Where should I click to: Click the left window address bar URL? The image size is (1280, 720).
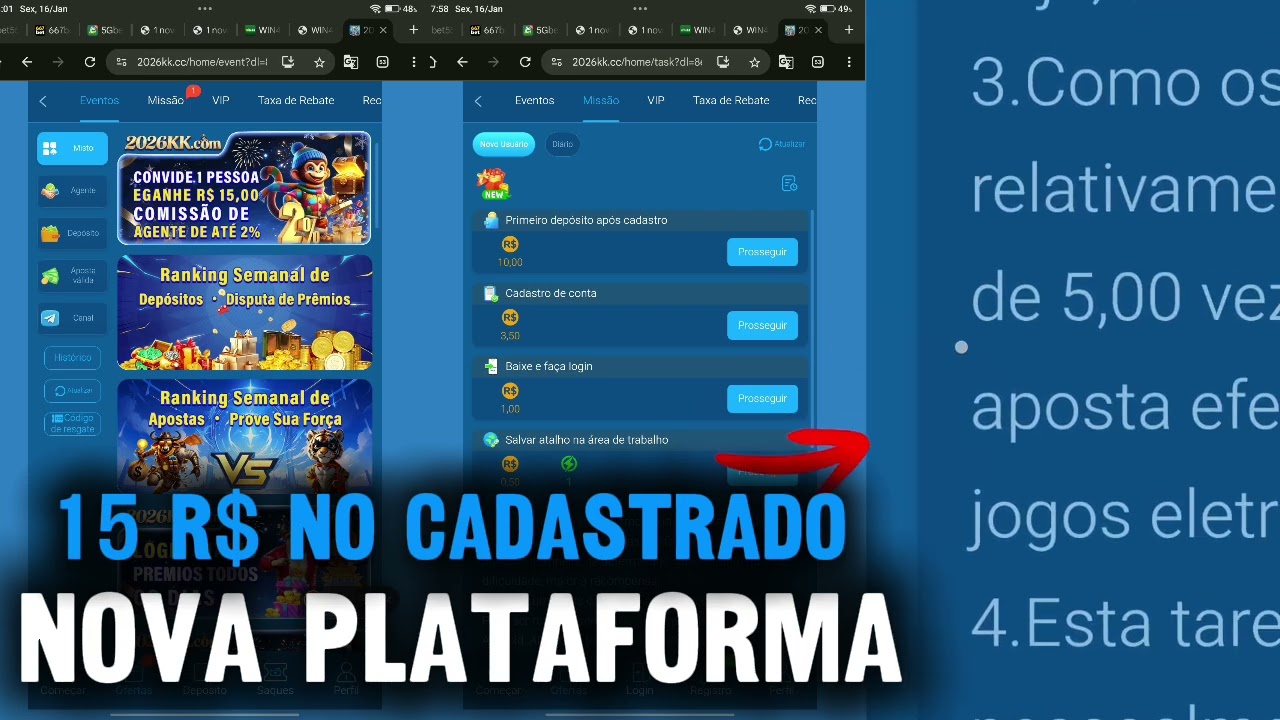(x=202, y=62)
